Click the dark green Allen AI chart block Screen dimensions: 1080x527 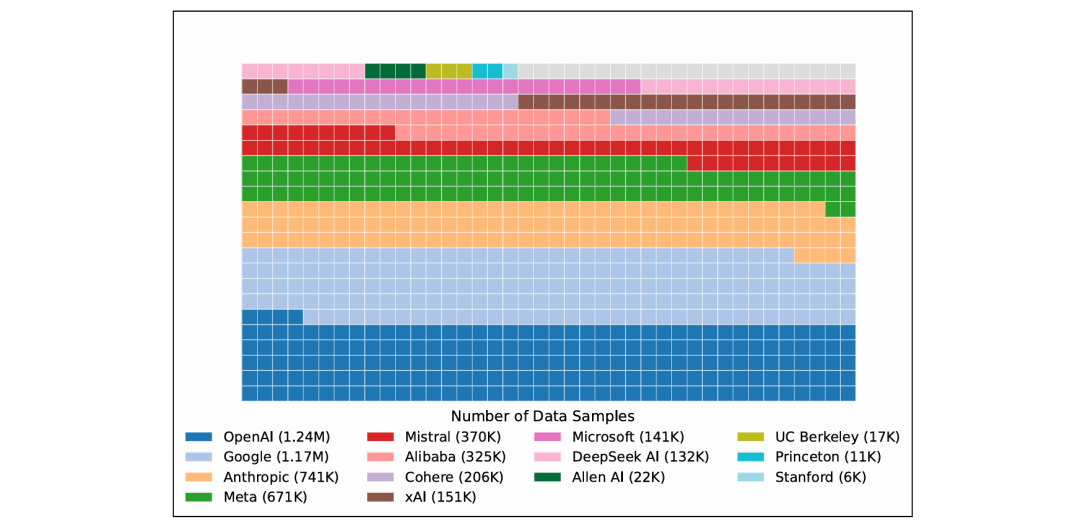point(395,70)
